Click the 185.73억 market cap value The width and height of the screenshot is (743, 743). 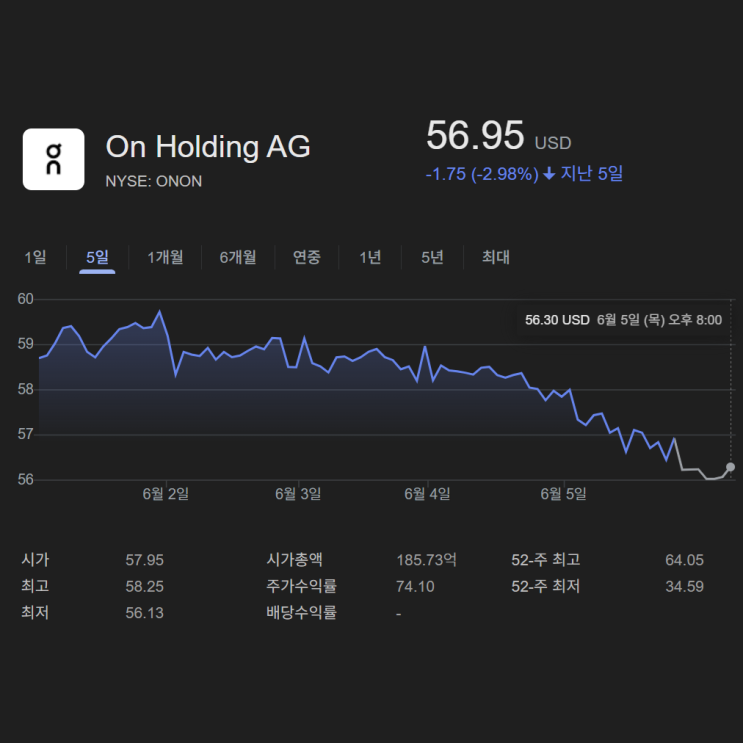point(426,560)
